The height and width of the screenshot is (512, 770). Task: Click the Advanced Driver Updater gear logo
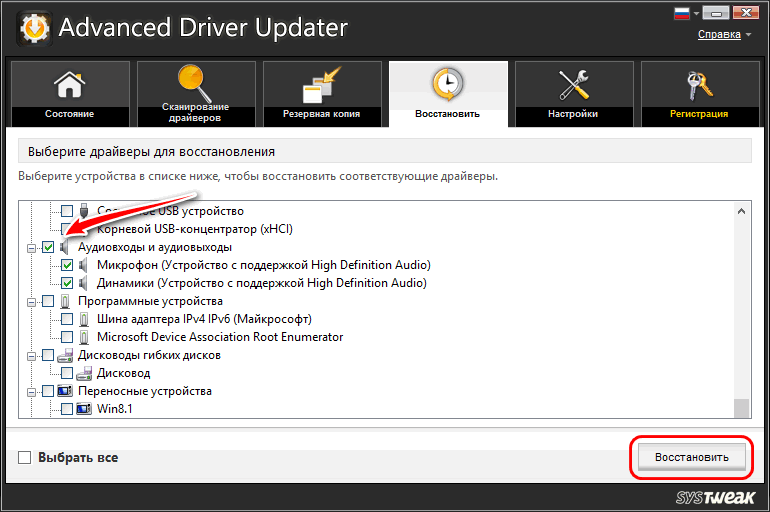pos(34,28)
